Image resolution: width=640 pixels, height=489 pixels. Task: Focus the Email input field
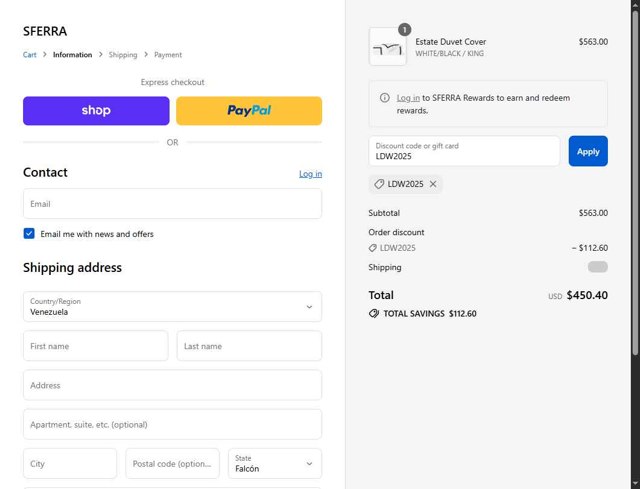click(172, 204)
